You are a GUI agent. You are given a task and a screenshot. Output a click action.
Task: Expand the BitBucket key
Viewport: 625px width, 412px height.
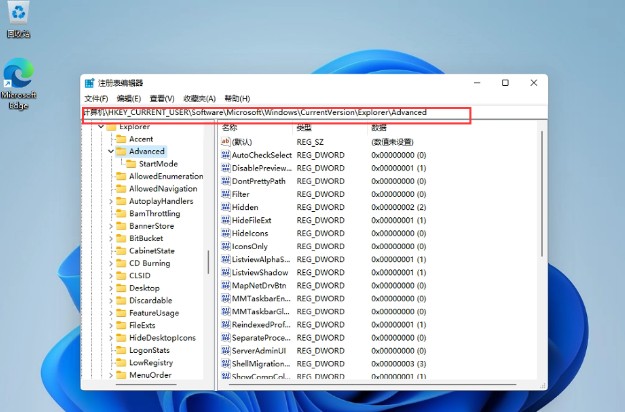tap(111, 238)
